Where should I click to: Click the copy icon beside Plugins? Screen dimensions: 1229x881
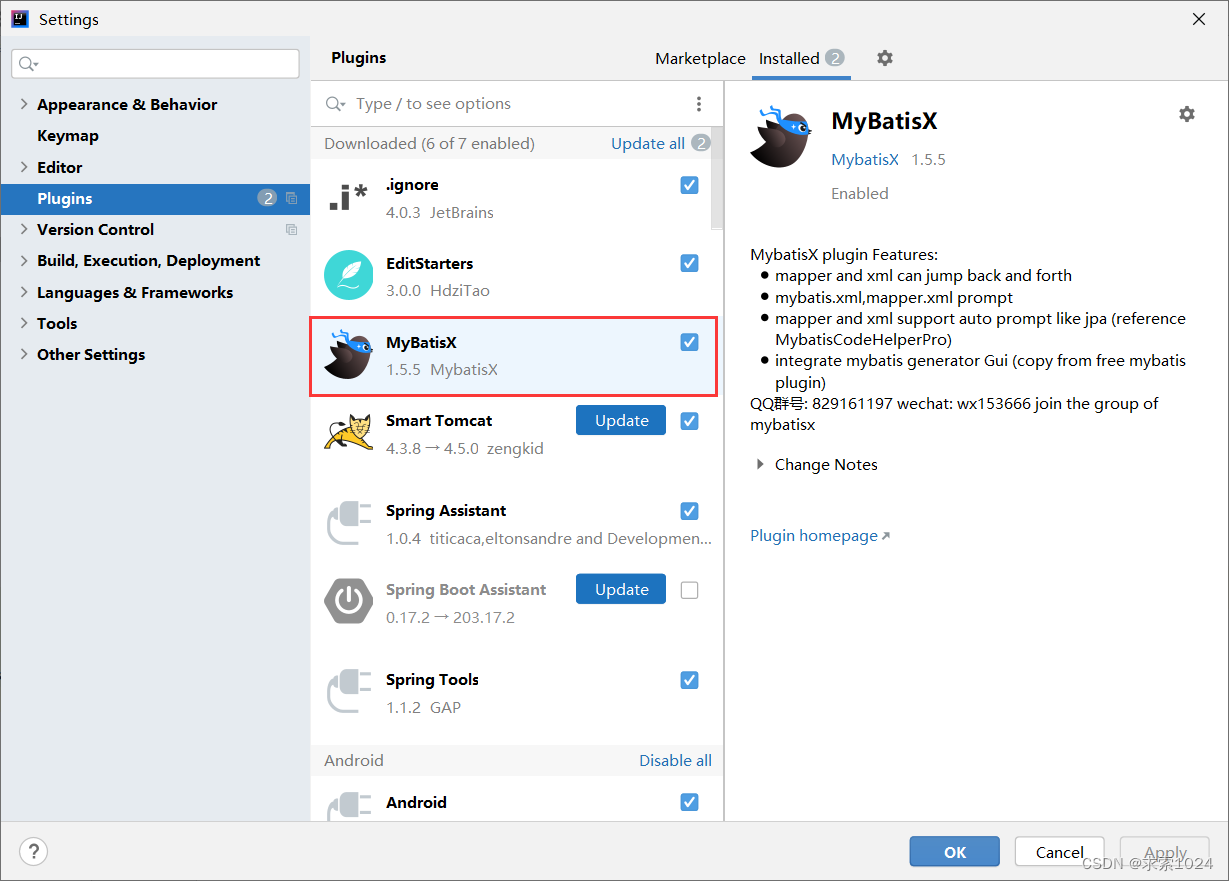291,198
